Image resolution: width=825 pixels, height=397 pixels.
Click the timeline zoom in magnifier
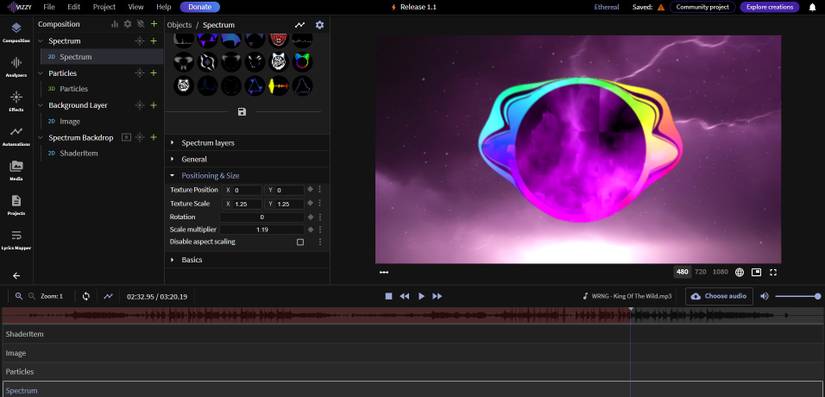tap(19, 296)
